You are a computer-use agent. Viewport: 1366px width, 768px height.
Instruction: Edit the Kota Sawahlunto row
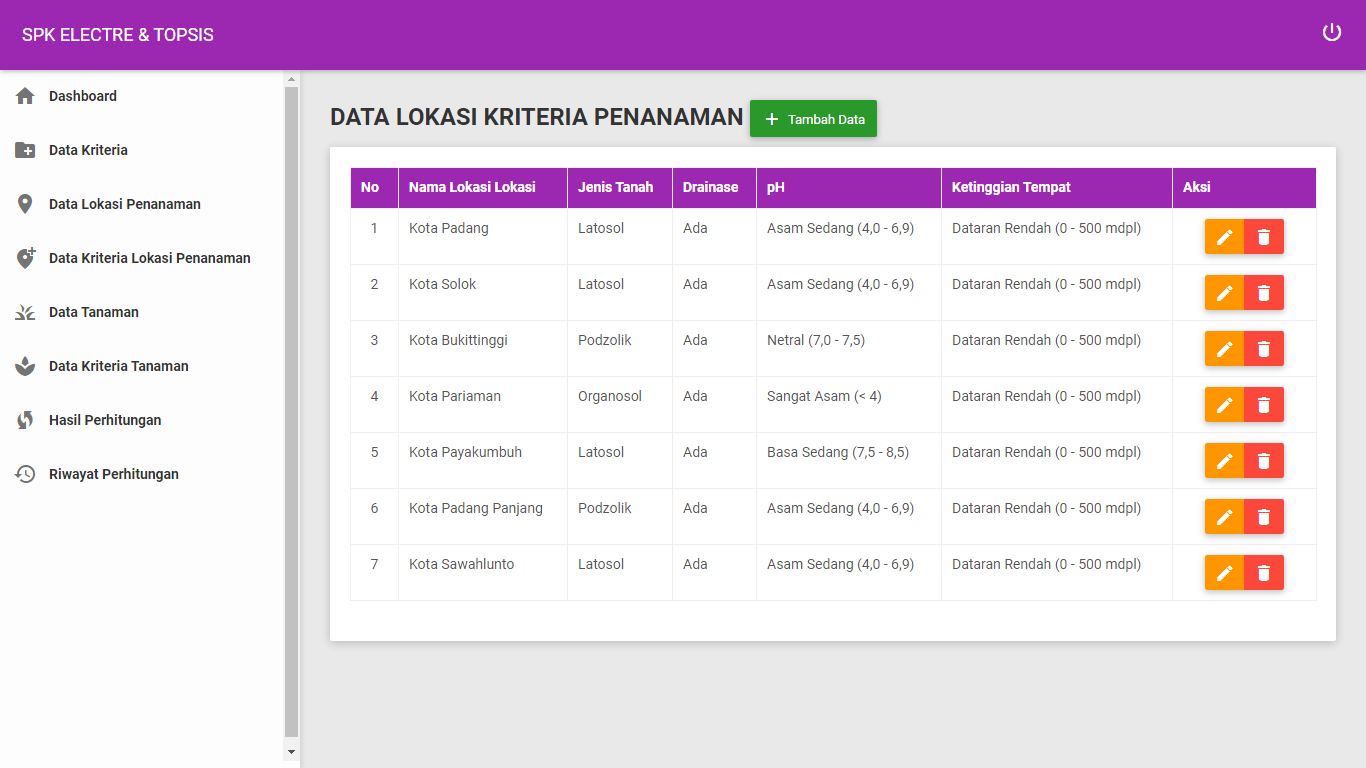click(1224, 573)
